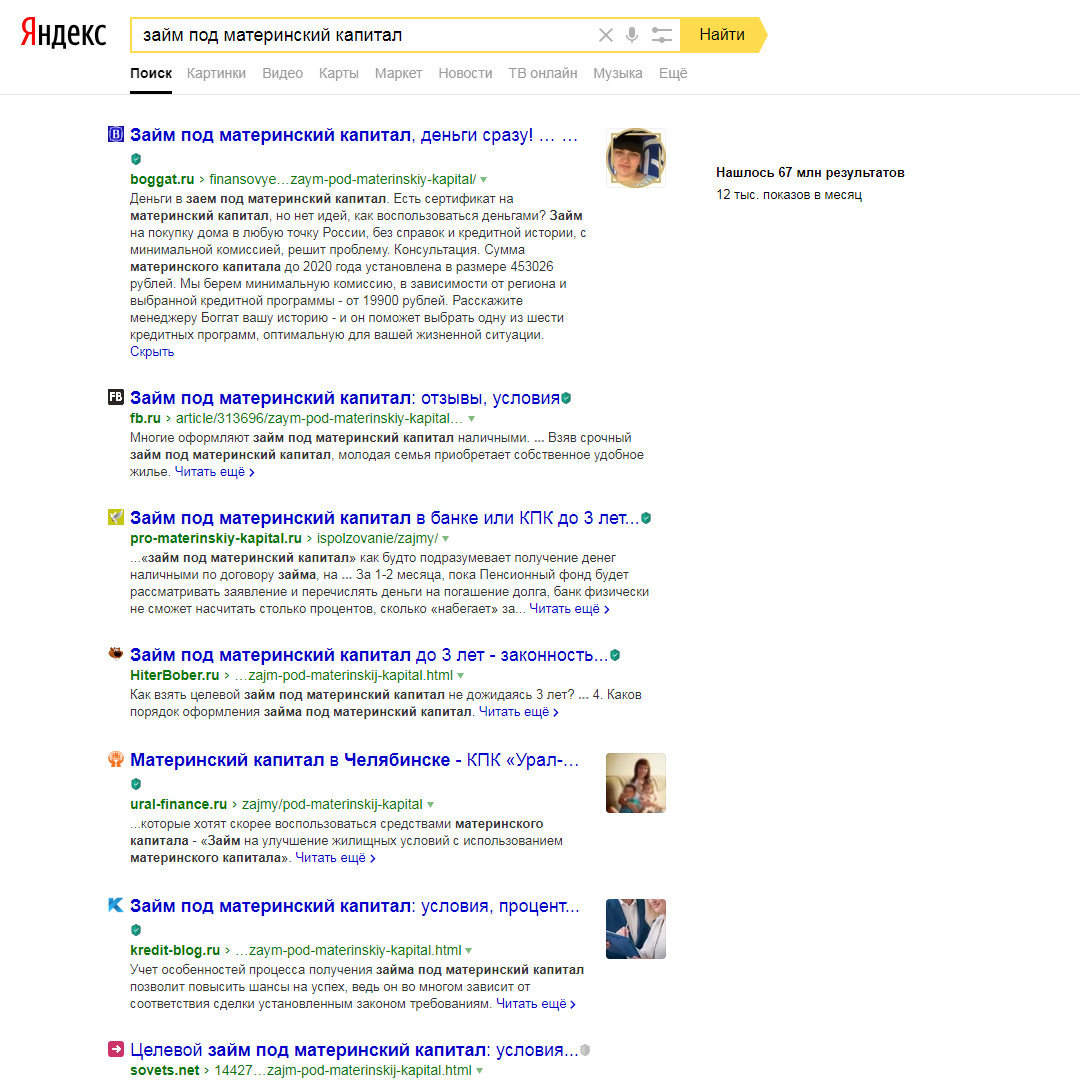Viewport: 1080px width, 1080px height.
Task: Click the sovets.net favicon
Action: click(116, 1049)
